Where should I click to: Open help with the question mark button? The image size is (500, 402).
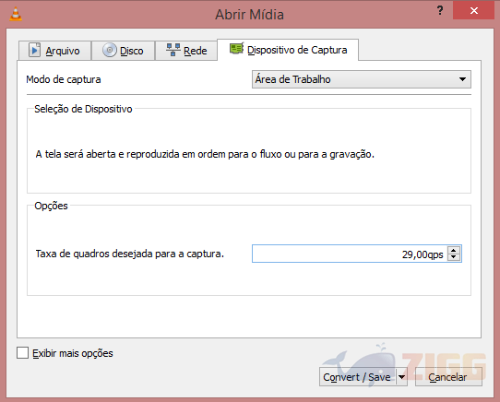click(440, 10)
